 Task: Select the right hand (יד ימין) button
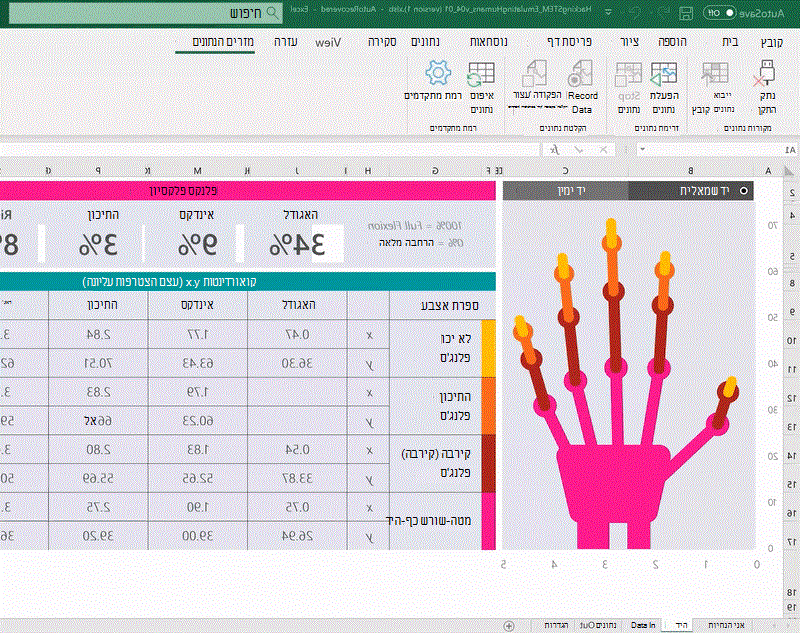(566, 191)
